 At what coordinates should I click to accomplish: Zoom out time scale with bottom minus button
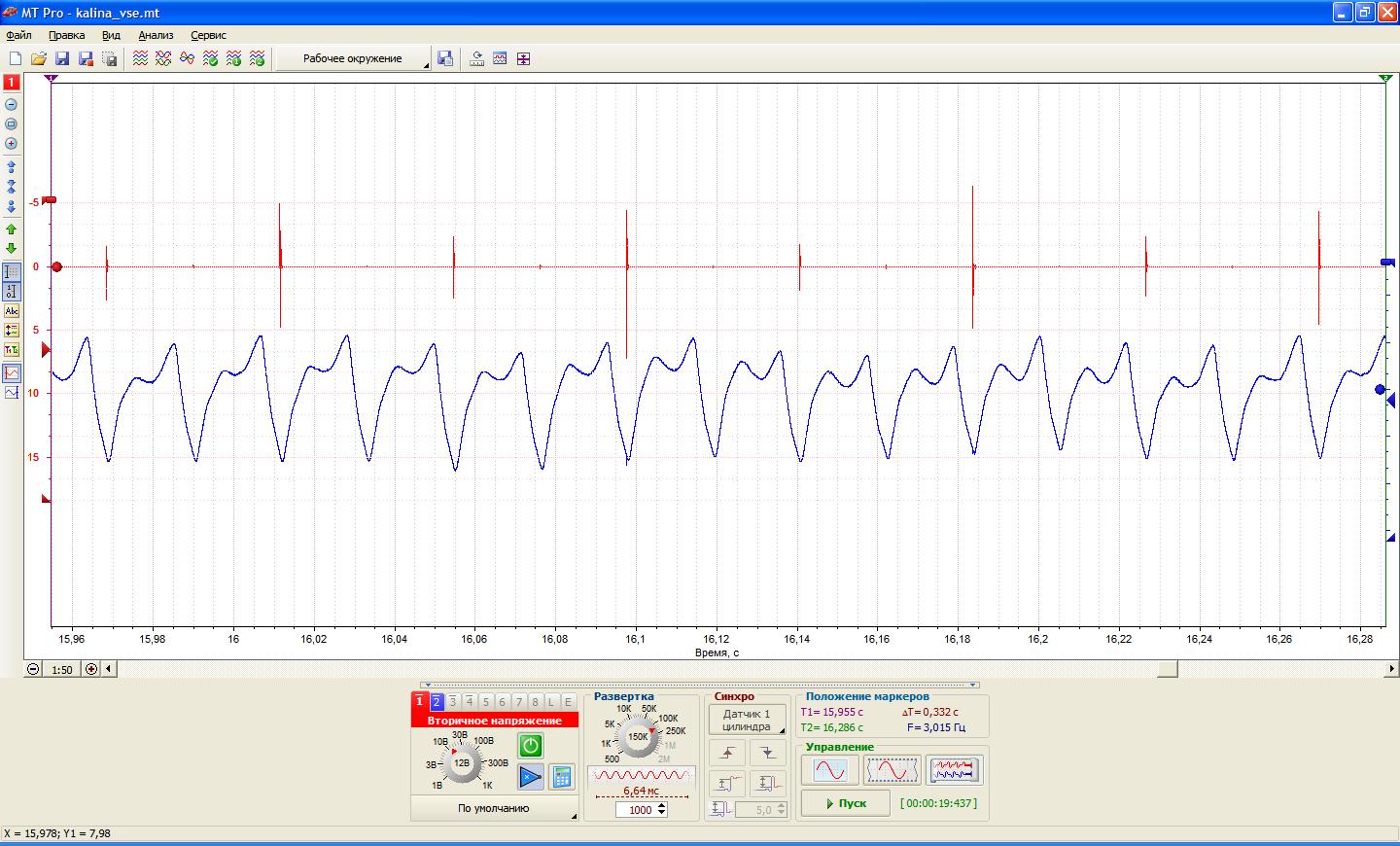tap(34, 669)
